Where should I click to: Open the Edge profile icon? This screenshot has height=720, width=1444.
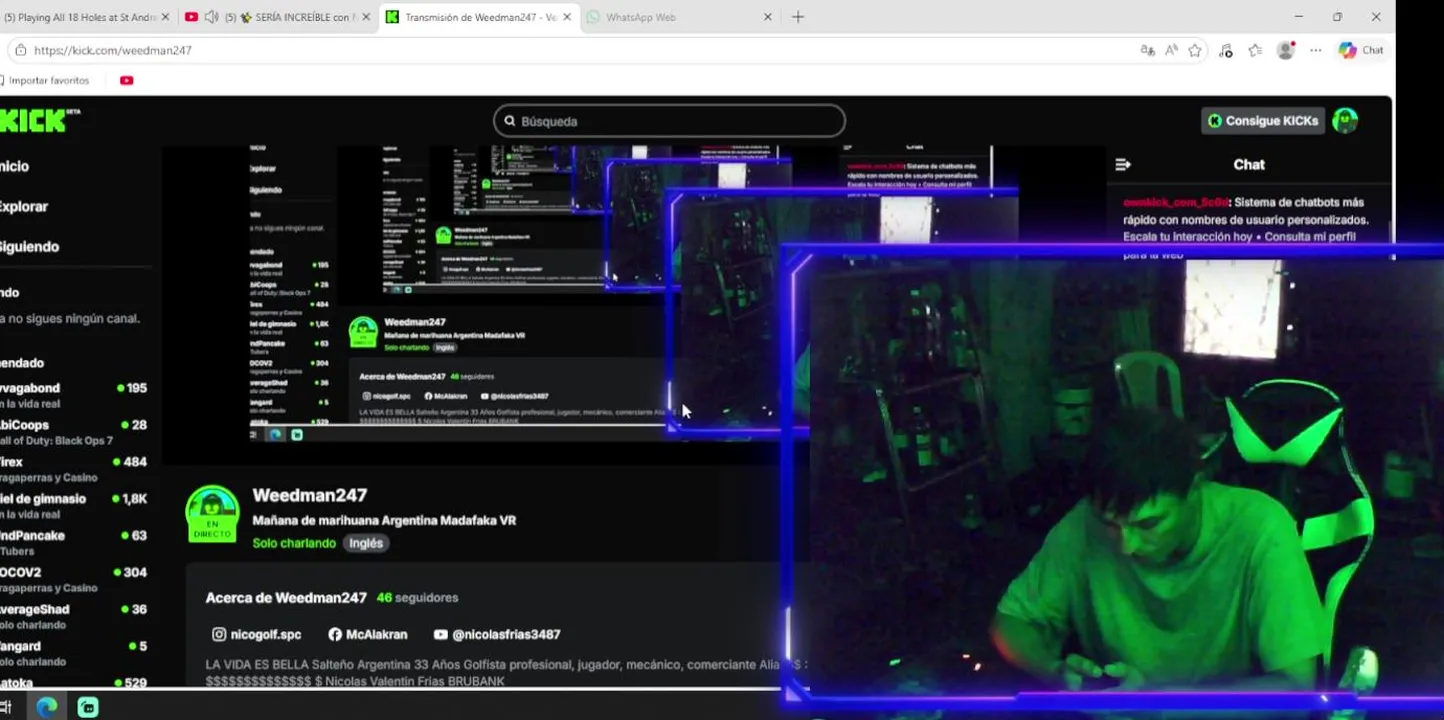point(1286,50)
